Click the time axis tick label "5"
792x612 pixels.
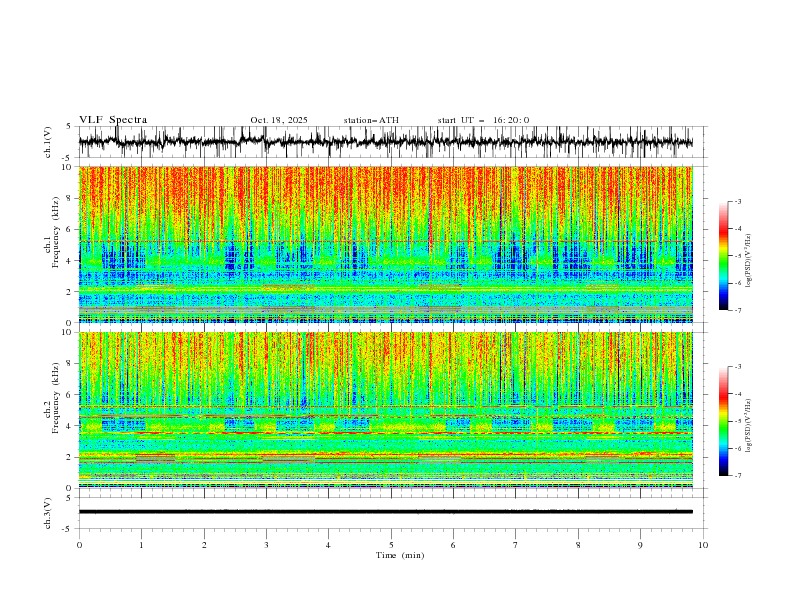(x=391, y=545)
